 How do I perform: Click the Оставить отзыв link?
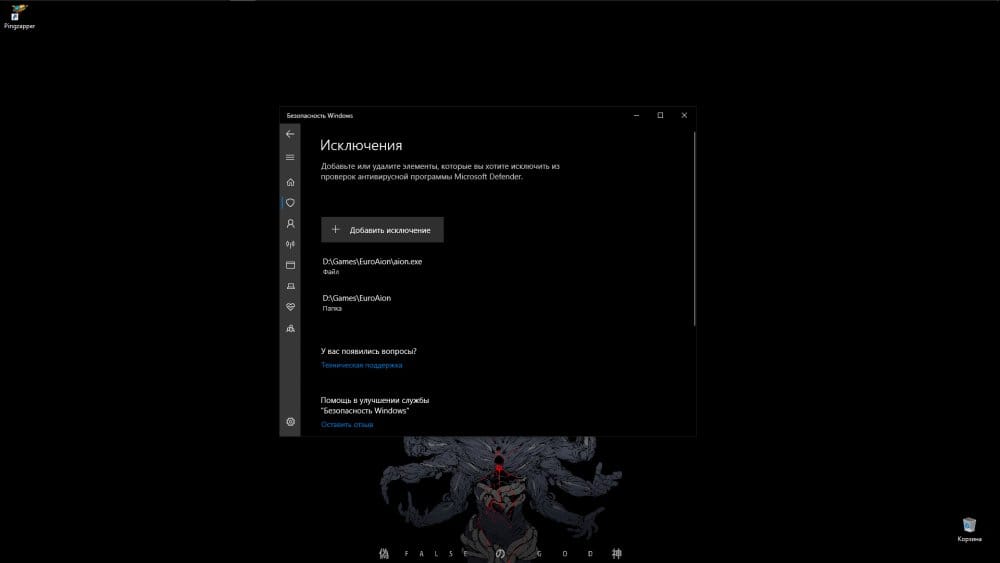pyautogui.click(x=347, y=425)
